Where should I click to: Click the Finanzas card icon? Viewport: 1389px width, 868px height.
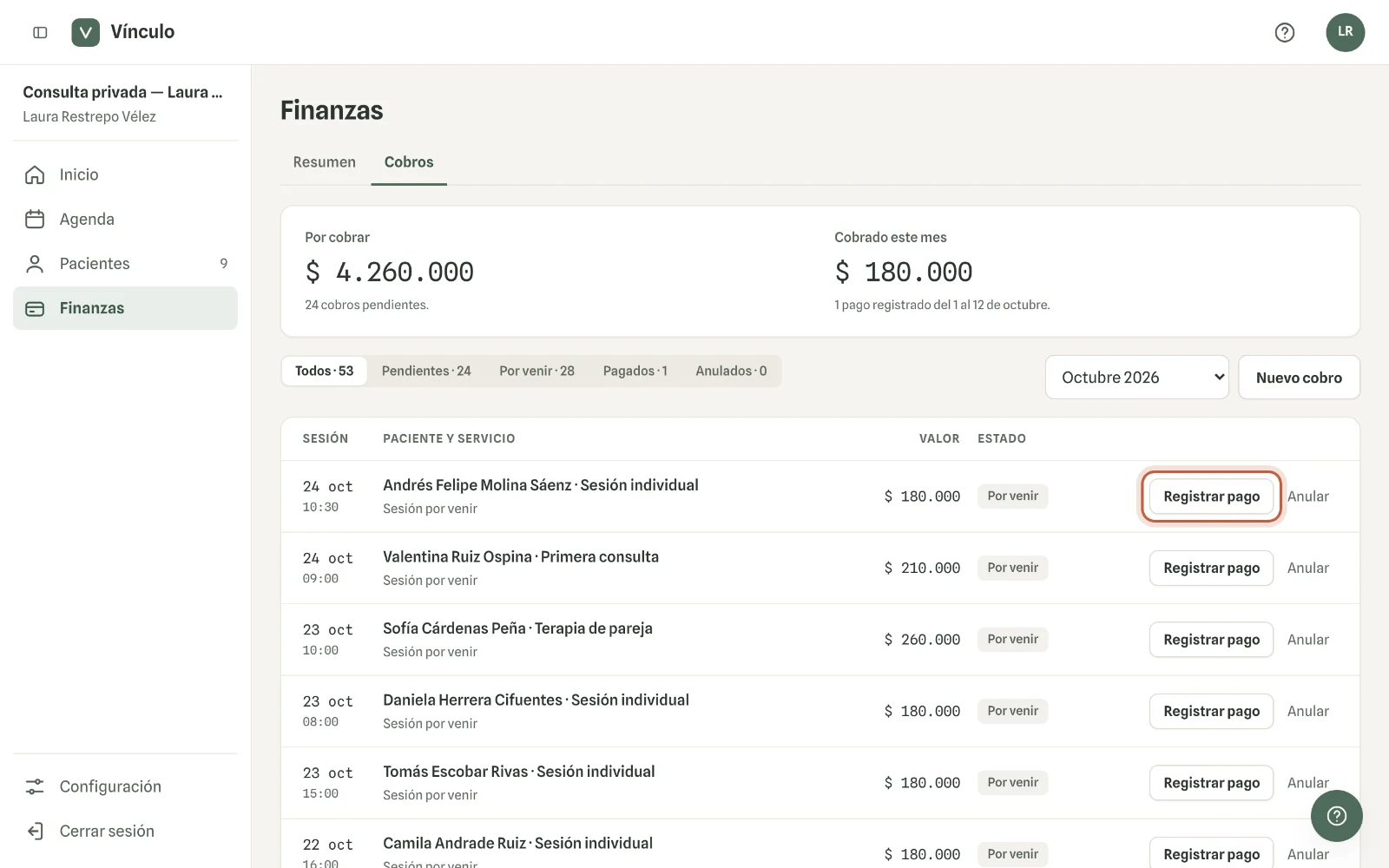click(35, 308)
